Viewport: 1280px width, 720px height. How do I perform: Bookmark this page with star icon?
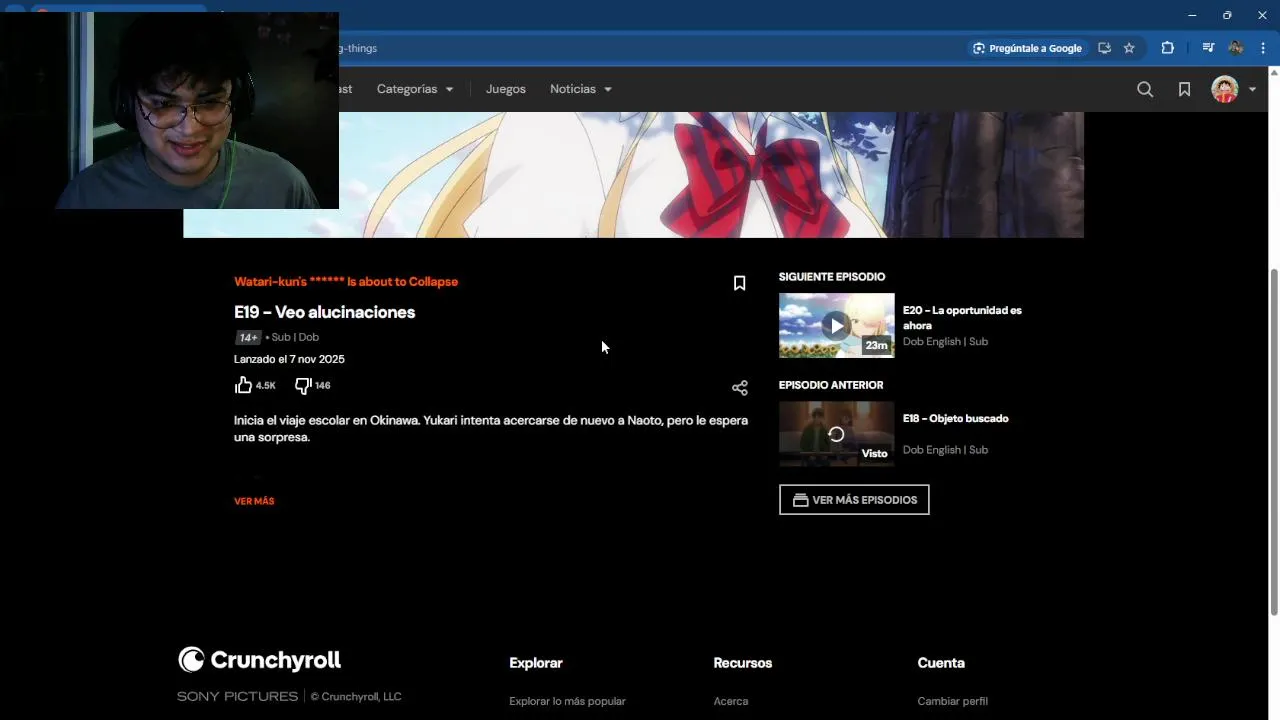[x=1129, y=48]
